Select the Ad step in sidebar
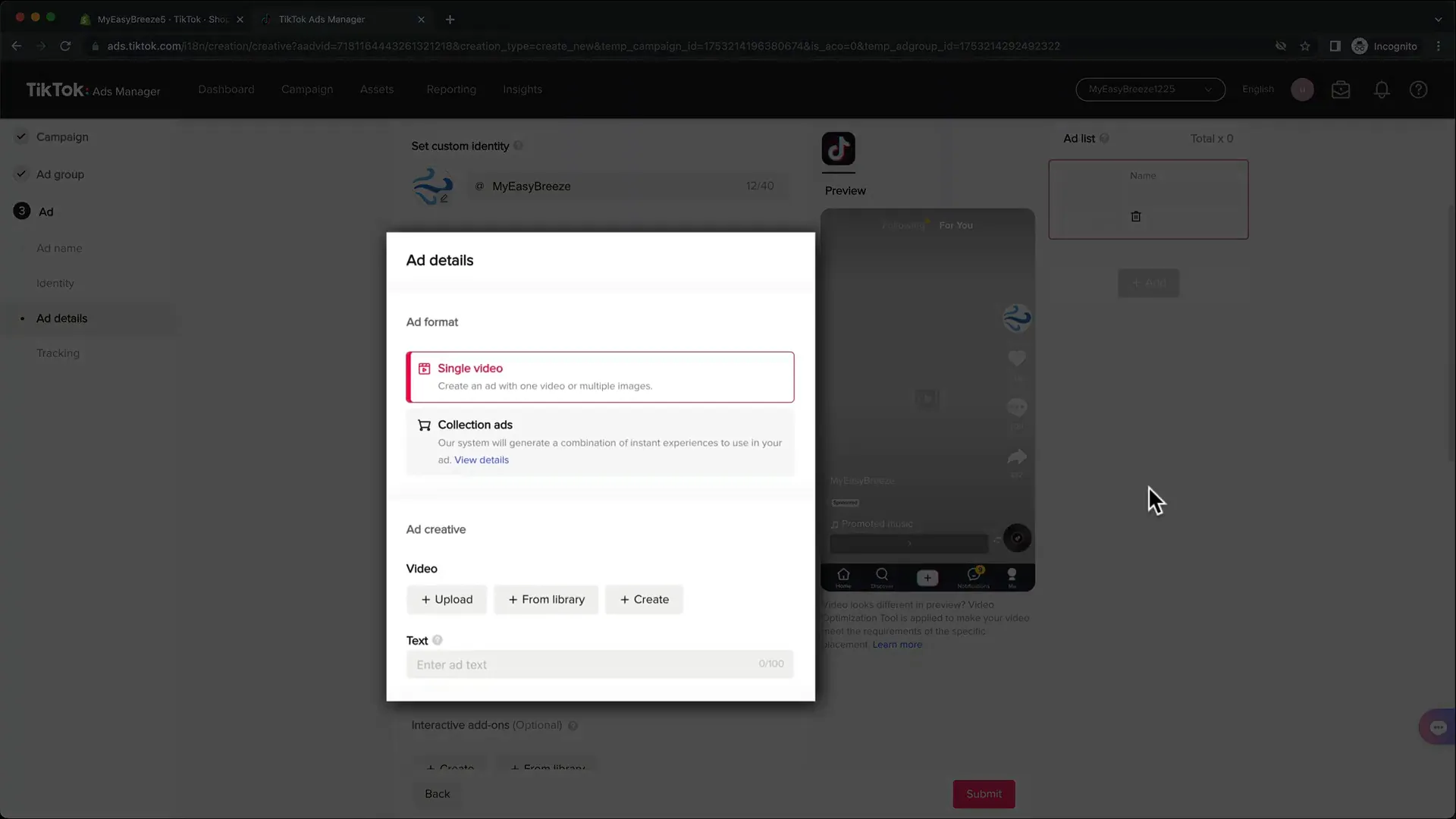 [x=45, y=212]
